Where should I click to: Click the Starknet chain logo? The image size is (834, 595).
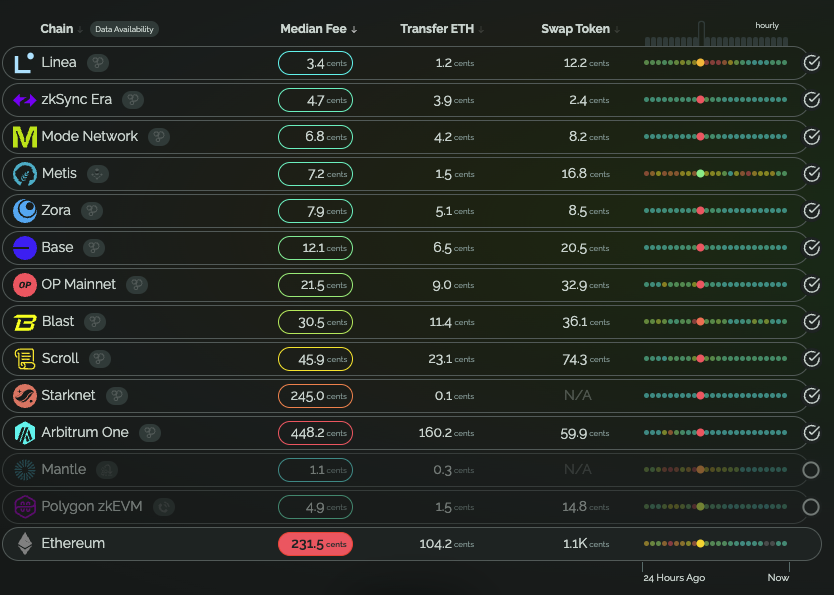[x=24, y=396]
